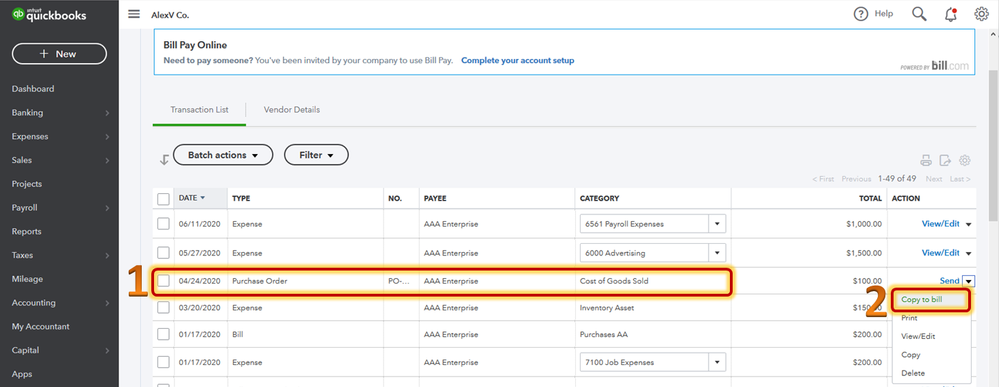
Task: Open action arrow beside $1,500.00 View/Edit
Action: point(969,253)
